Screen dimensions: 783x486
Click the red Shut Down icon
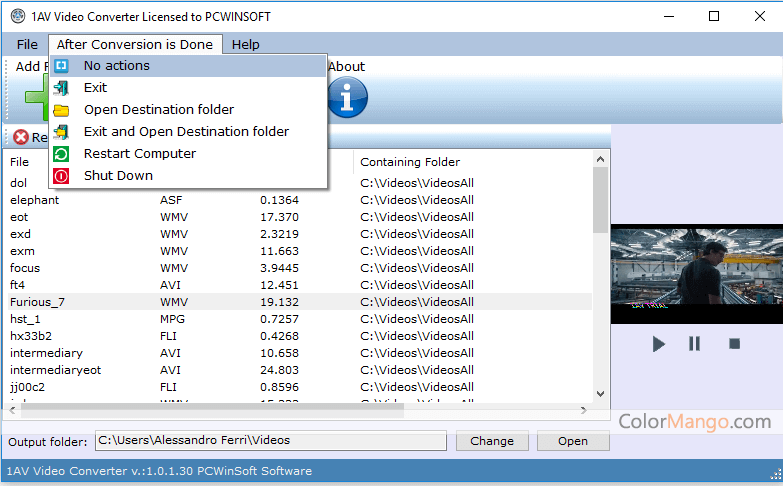click(x=62, y=176)
